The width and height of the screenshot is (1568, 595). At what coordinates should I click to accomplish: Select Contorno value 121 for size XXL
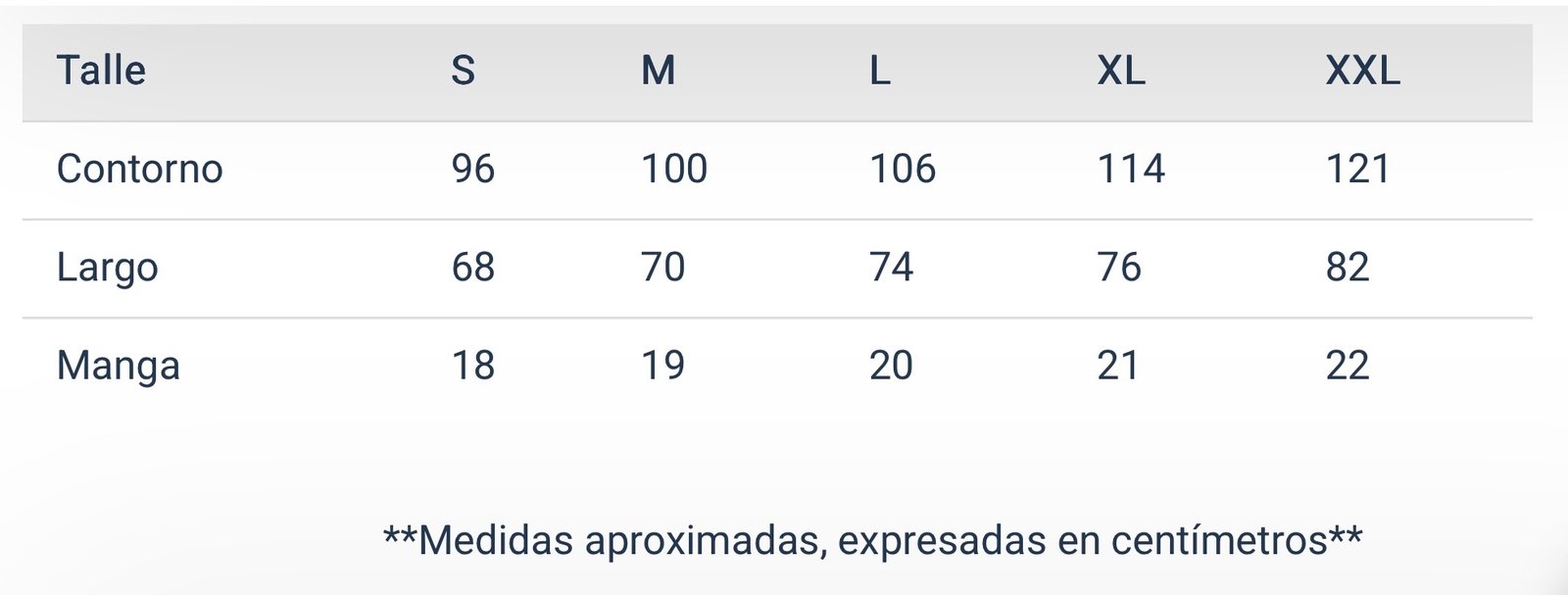[x=1357, y=169]
